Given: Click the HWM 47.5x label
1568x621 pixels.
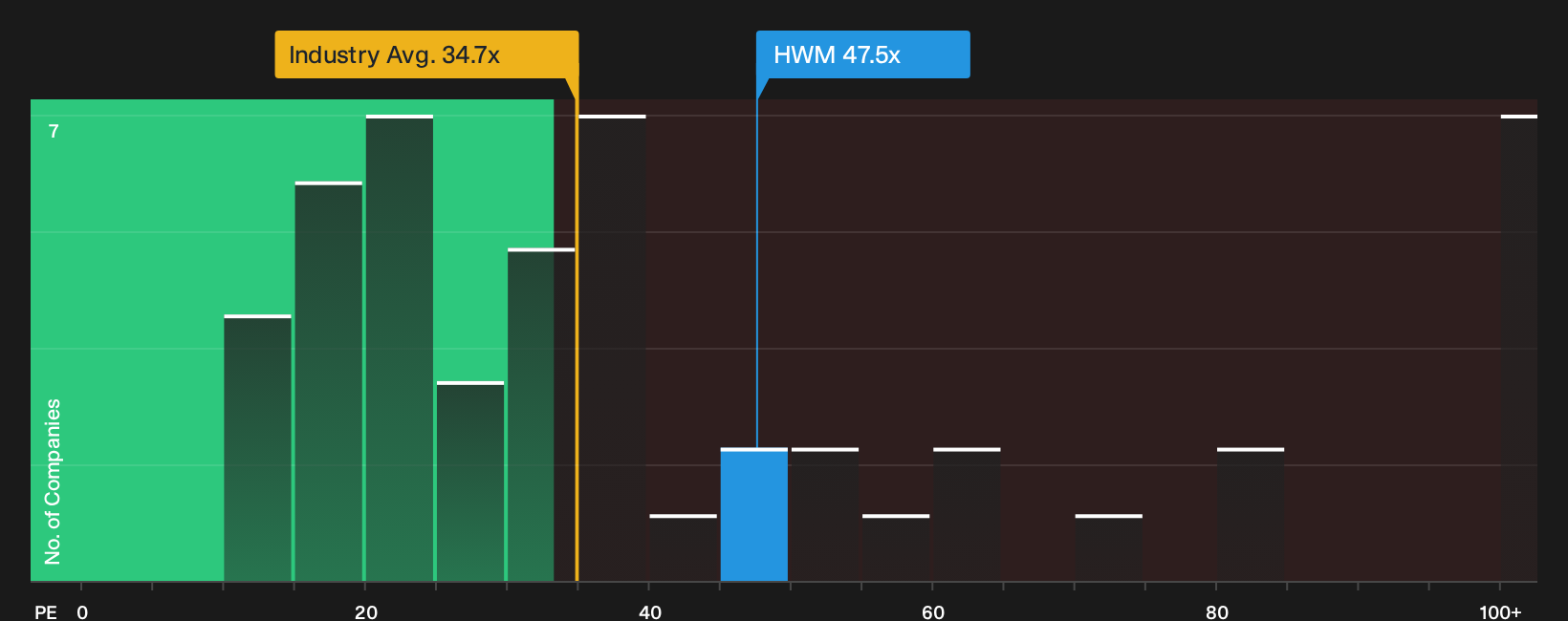Looking at the screenshot, I should click(862, 54).
